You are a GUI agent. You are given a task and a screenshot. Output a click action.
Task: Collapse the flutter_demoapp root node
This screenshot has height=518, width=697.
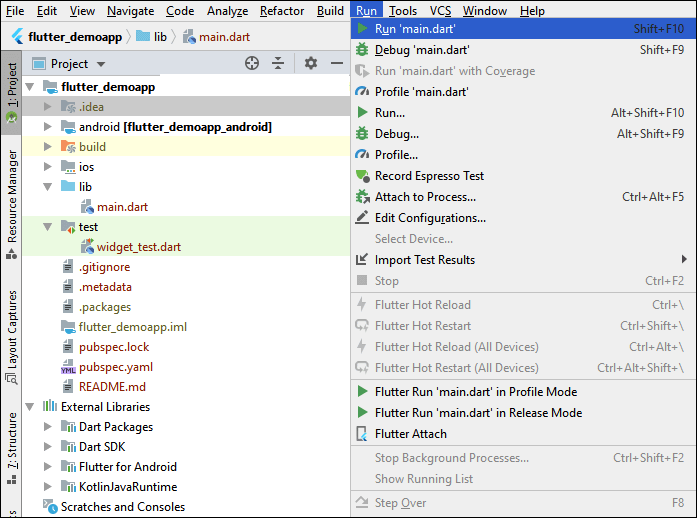tap(30, 86)
